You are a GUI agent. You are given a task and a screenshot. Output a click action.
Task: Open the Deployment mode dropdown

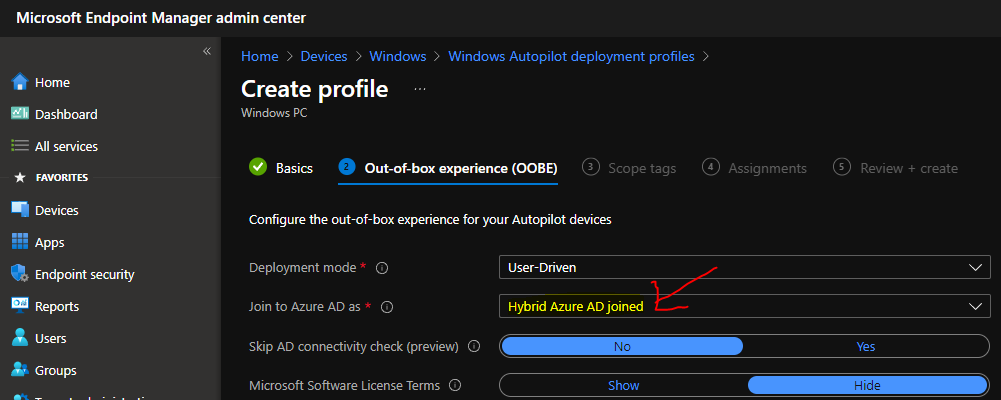click(744, 267)
